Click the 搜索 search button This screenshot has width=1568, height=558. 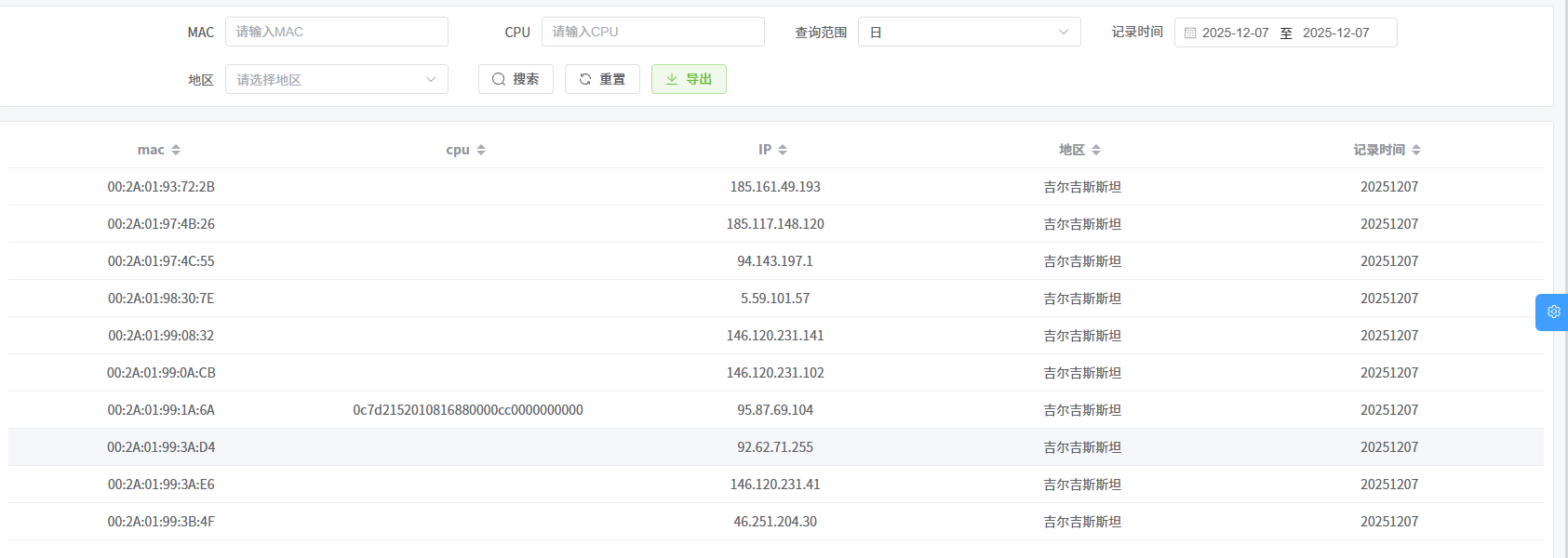coord(516,79)
